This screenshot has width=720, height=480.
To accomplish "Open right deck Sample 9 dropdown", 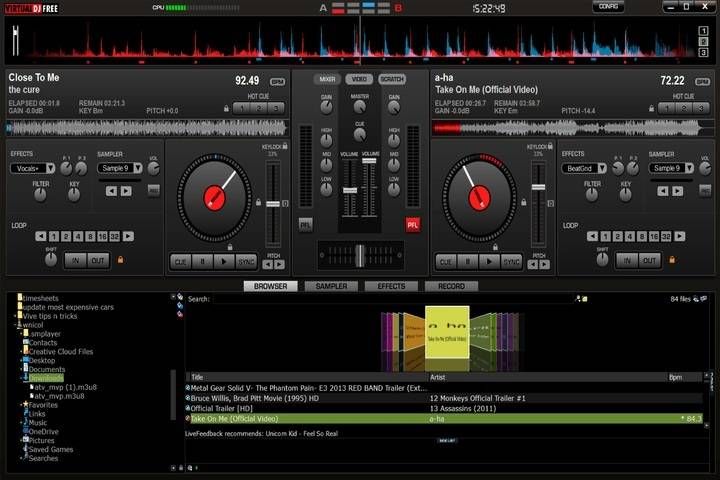I will coord(689,169).
